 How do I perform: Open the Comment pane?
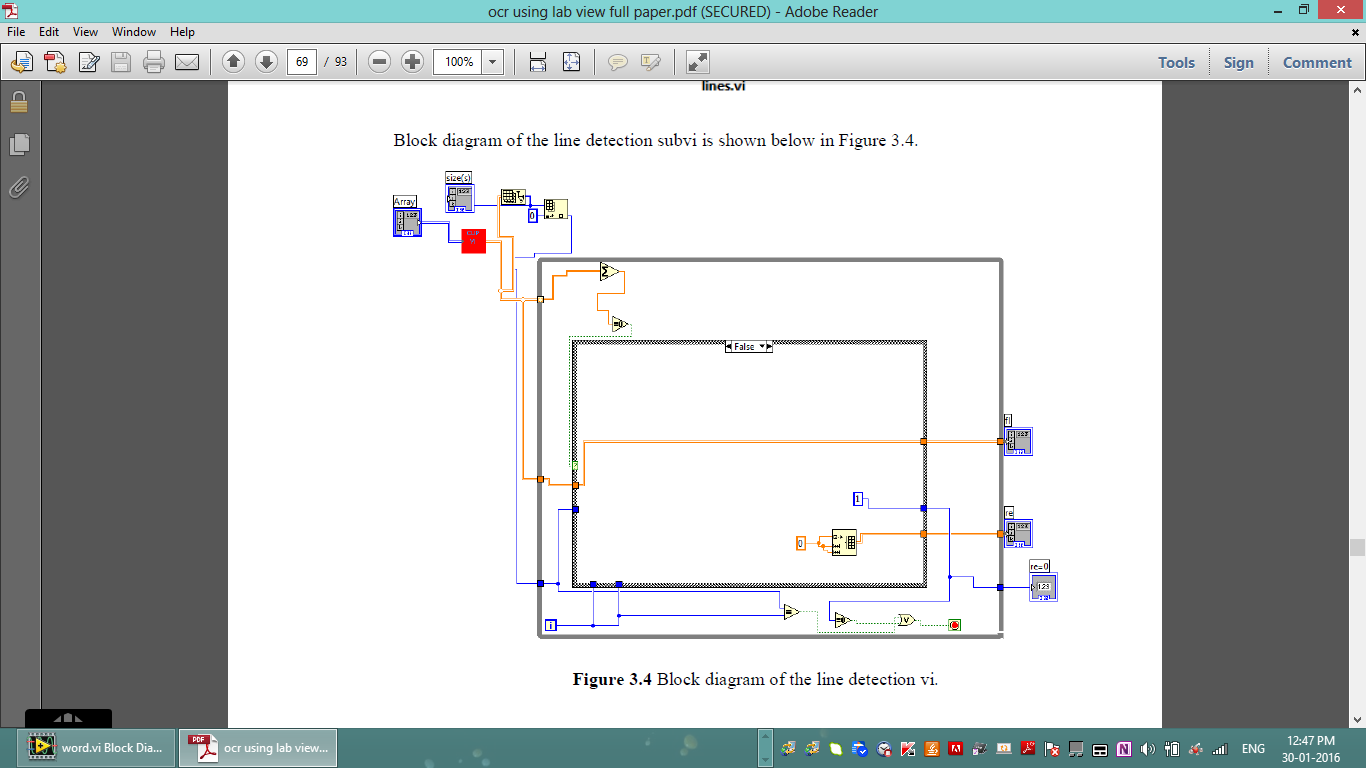pos(1317,62)
